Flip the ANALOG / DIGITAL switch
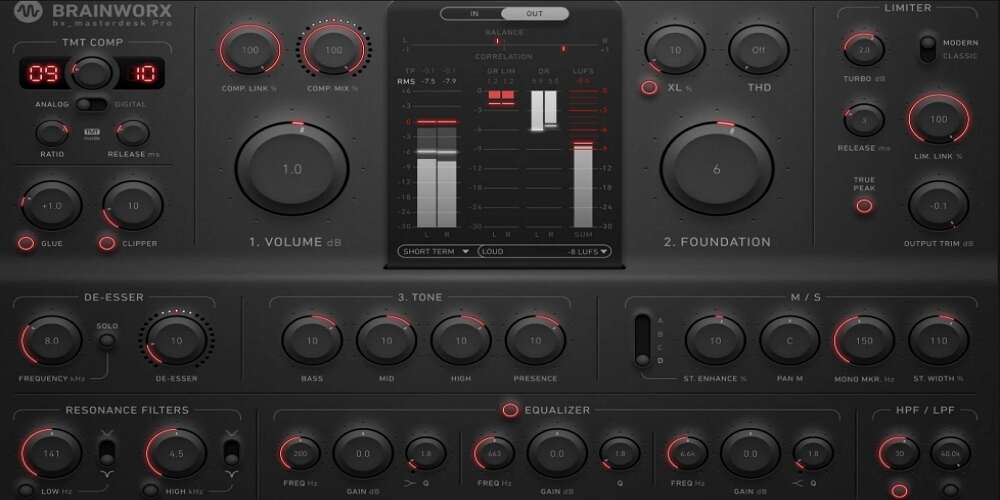The image size is (1000, 500). coord(92,104)
